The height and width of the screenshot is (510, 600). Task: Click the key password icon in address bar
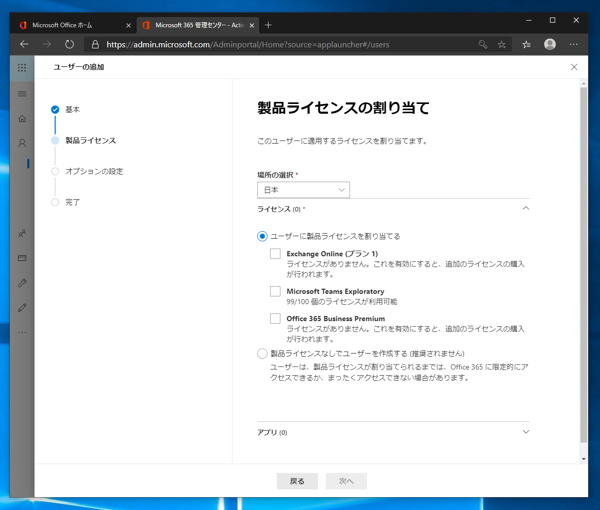(483, 45)
